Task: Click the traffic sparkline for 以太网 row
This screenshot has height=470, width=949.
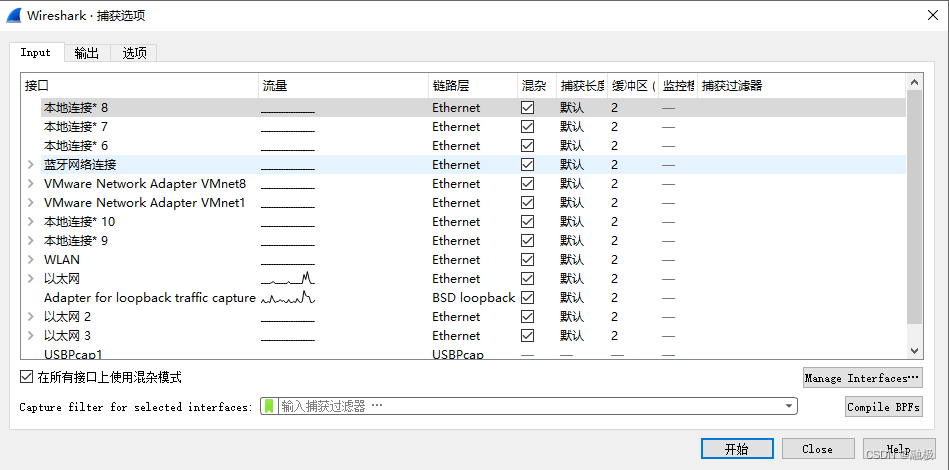Action: click(288, 279)
